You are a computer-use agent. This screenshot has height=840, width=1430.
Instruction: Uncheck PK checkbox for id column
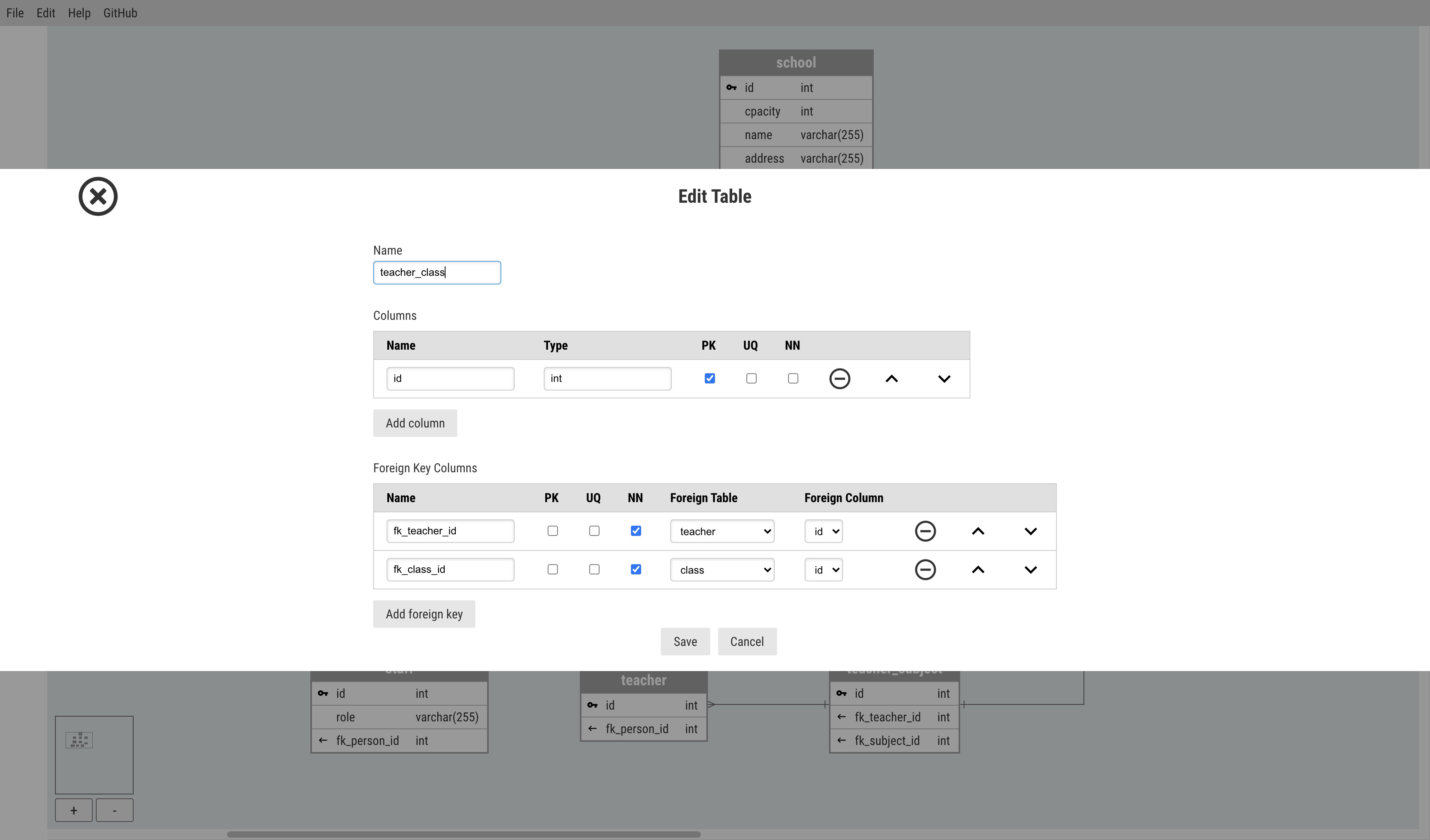(709, 379)
